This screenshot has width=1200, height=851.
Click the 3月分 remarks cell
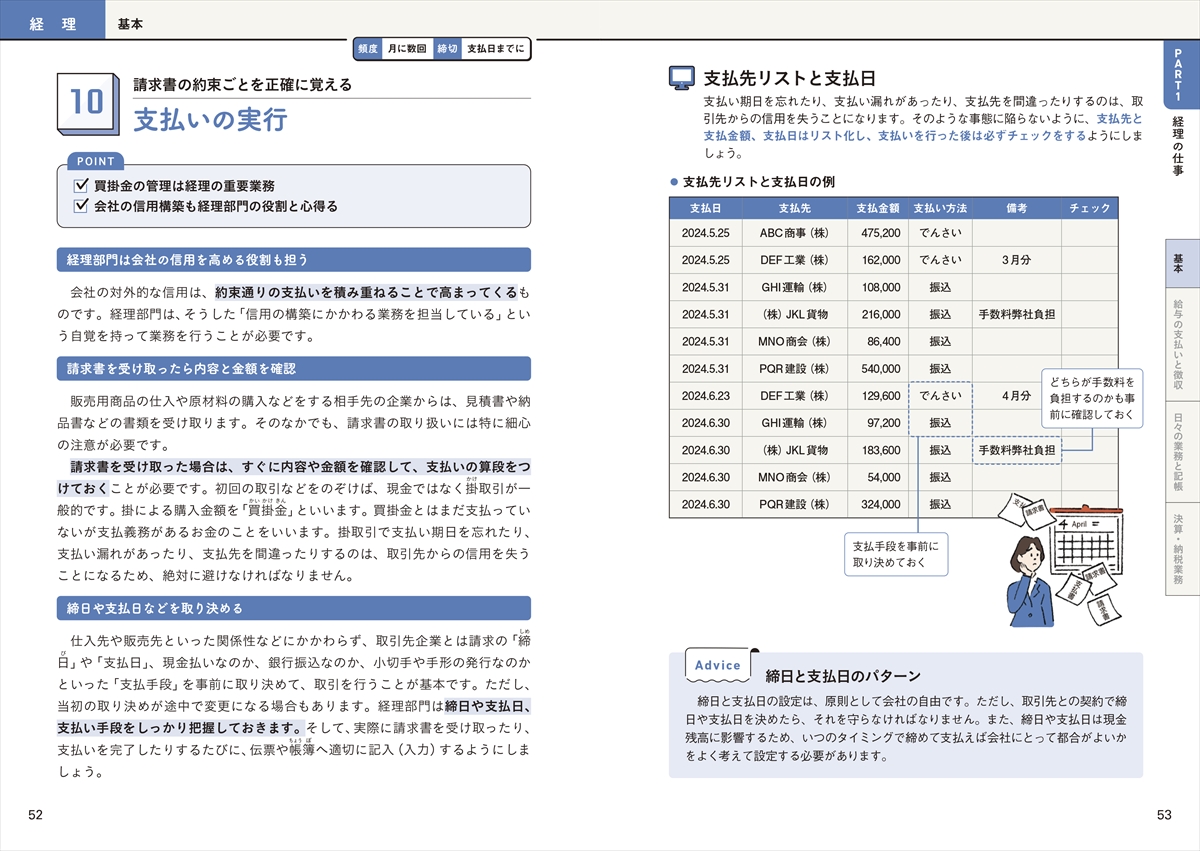(x=1017, y=260)
